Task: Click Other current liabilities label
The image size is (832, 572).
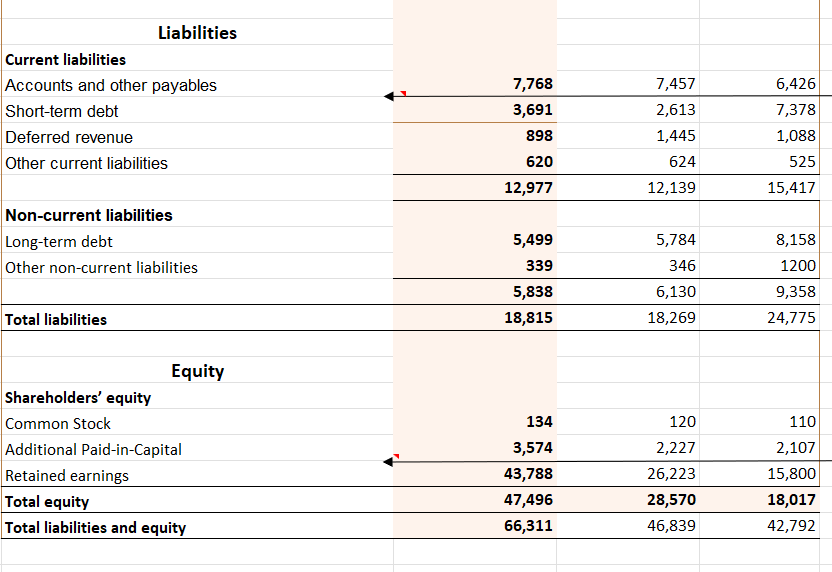Action: coord(86,163)
